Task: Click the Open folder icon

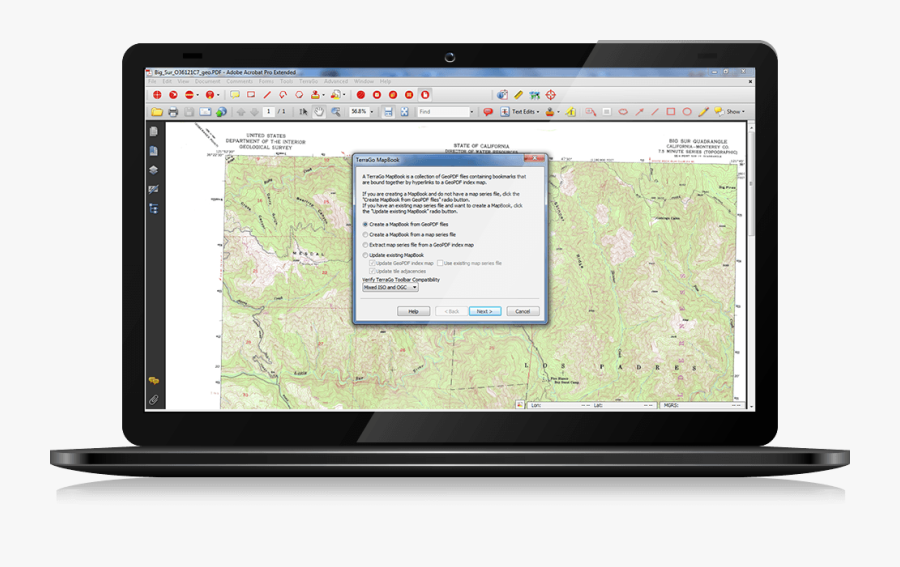Action: pyautogui.click(x=157, y=112)
